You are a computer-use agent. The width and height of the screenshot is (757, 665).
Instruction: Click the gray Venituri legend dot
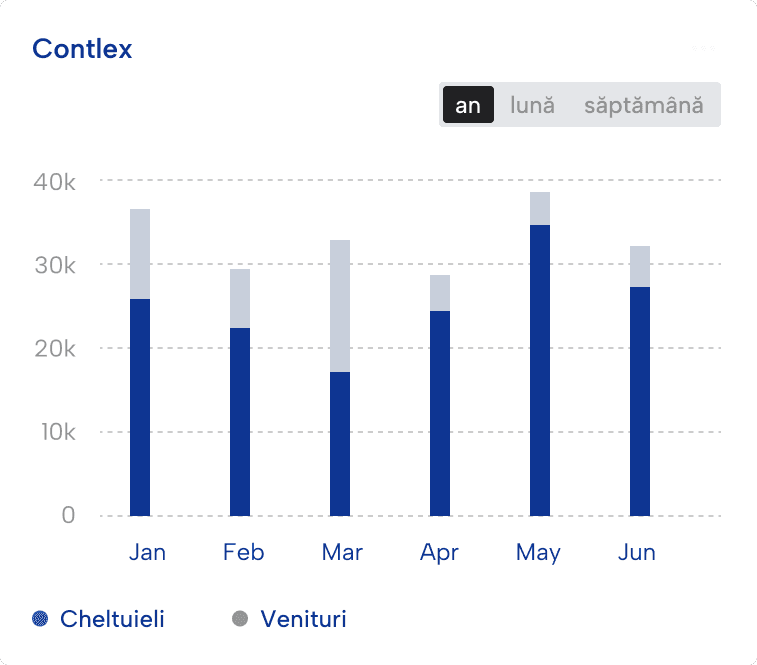point(240,619)
